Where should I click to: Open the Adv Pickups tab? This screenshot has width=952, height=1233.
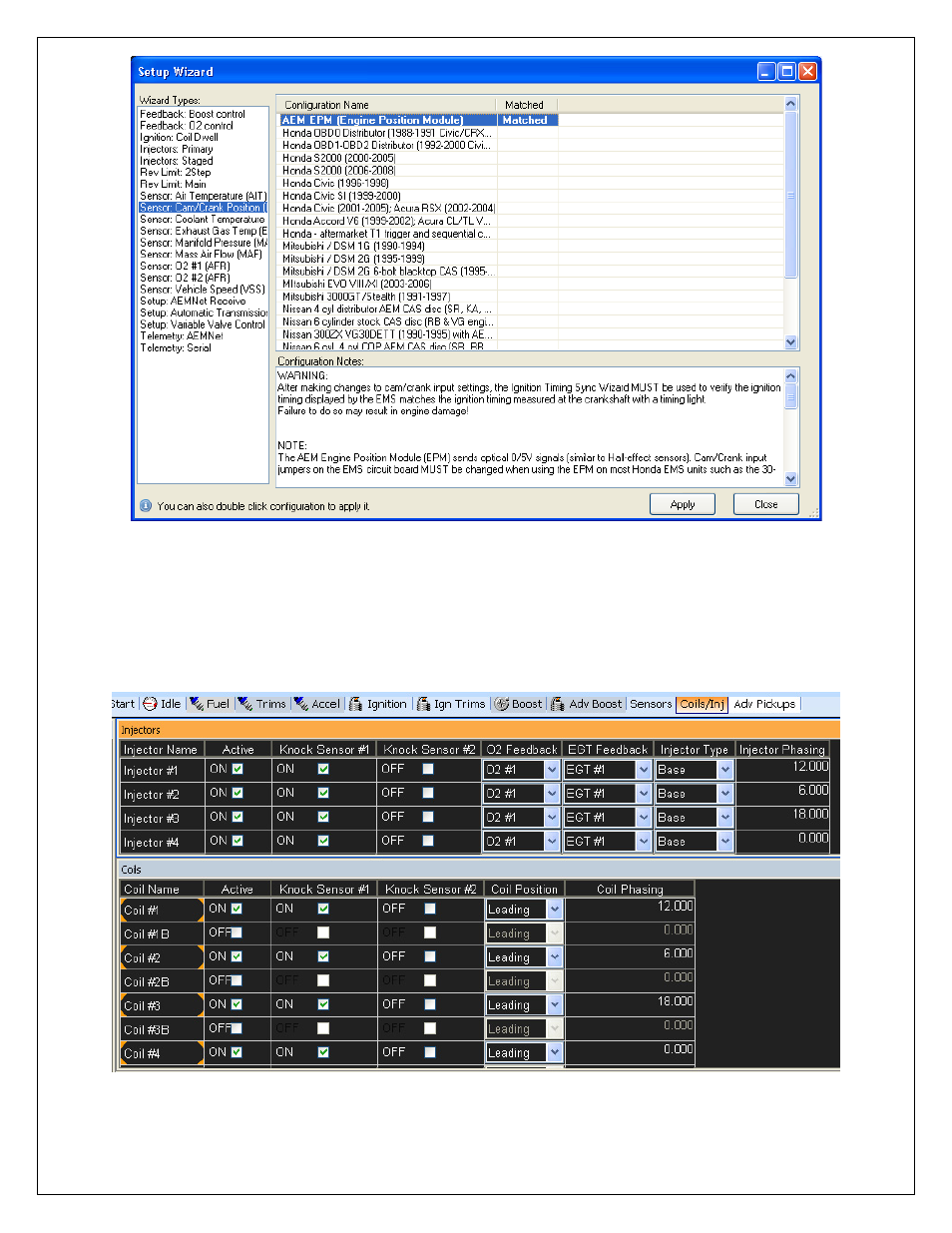(764, 704)
